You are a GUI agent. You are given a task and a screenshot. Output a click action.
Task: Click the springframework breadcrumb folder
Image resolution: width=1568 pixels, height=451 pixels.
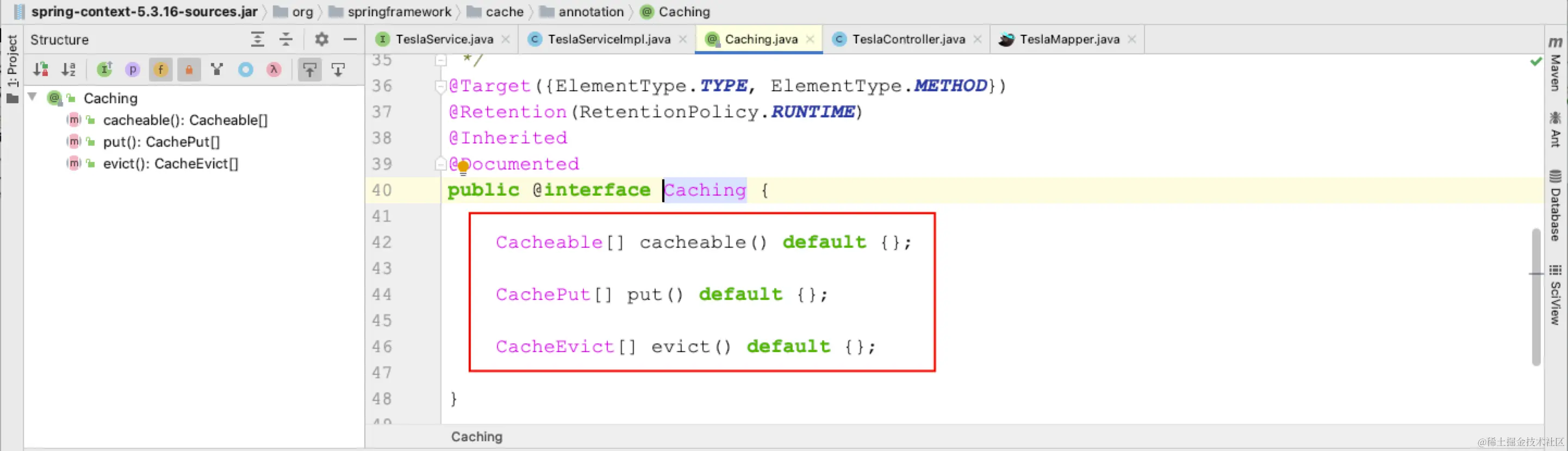(x=390, y=11)
